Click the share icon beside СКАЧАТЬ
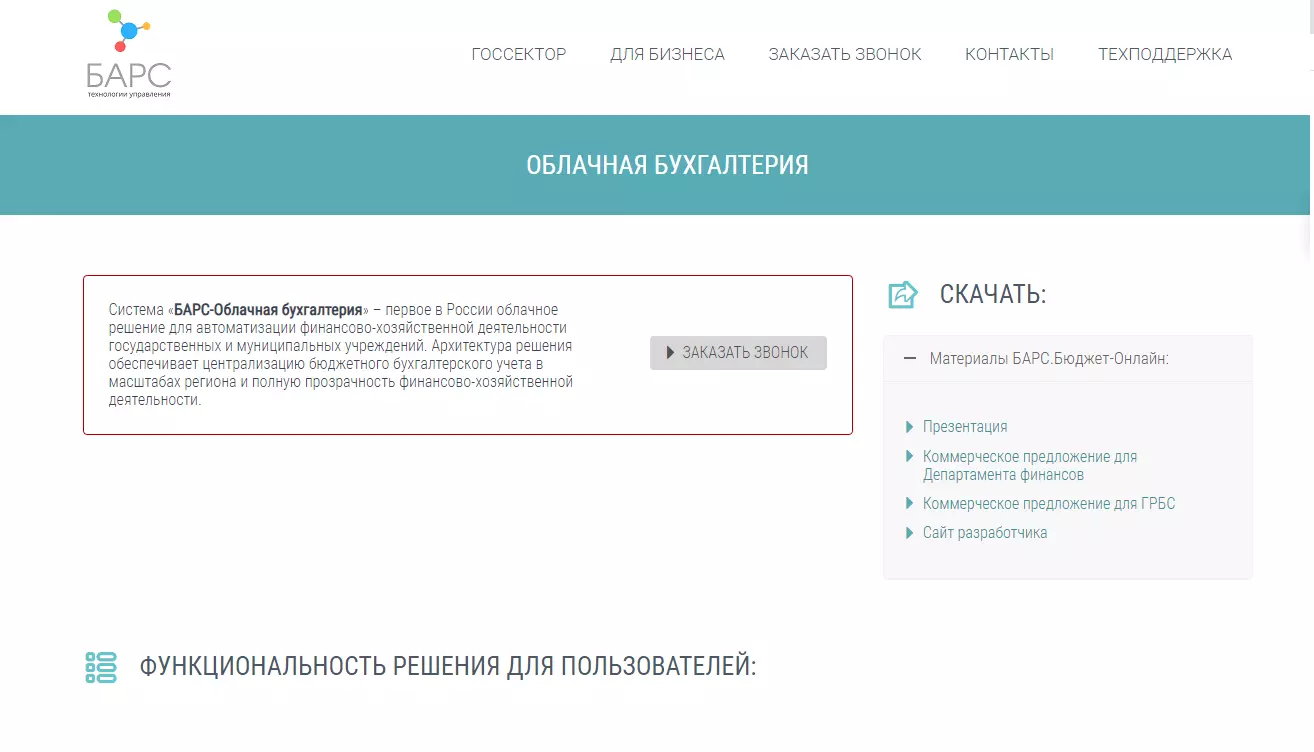 (x=903, y=294)
